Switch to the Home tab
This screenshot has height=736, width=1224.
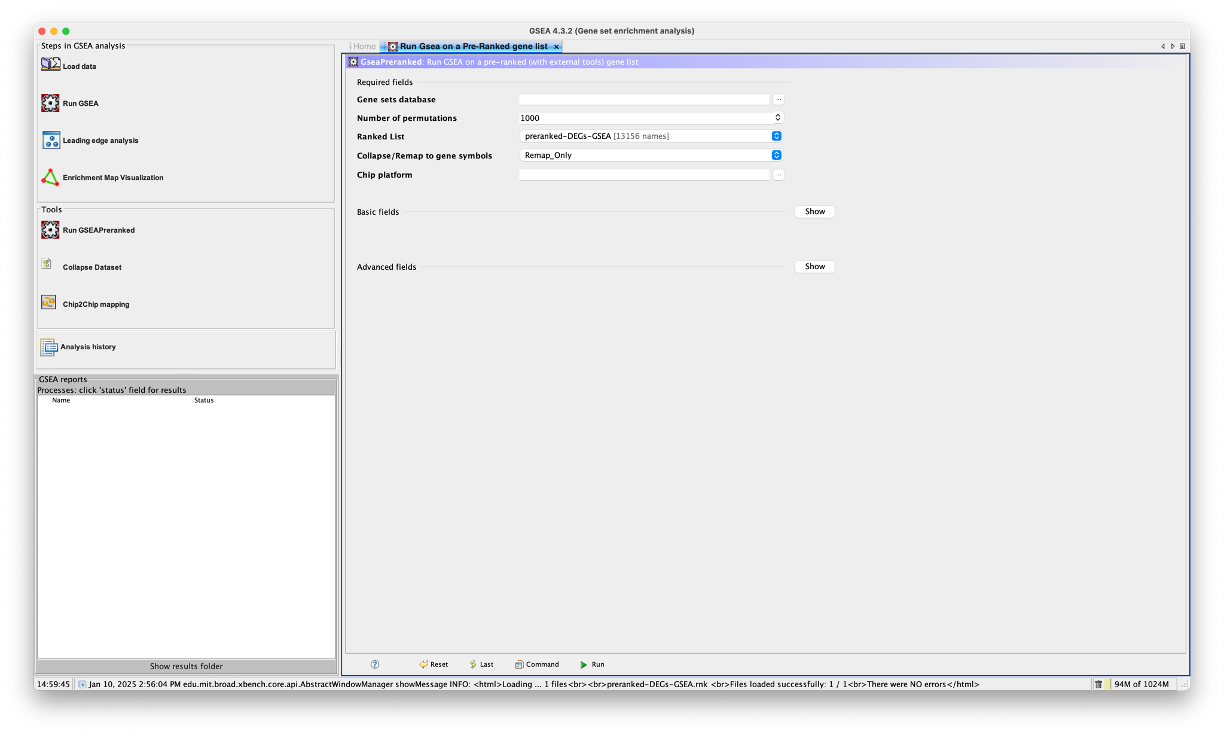[x=365, y=46]
